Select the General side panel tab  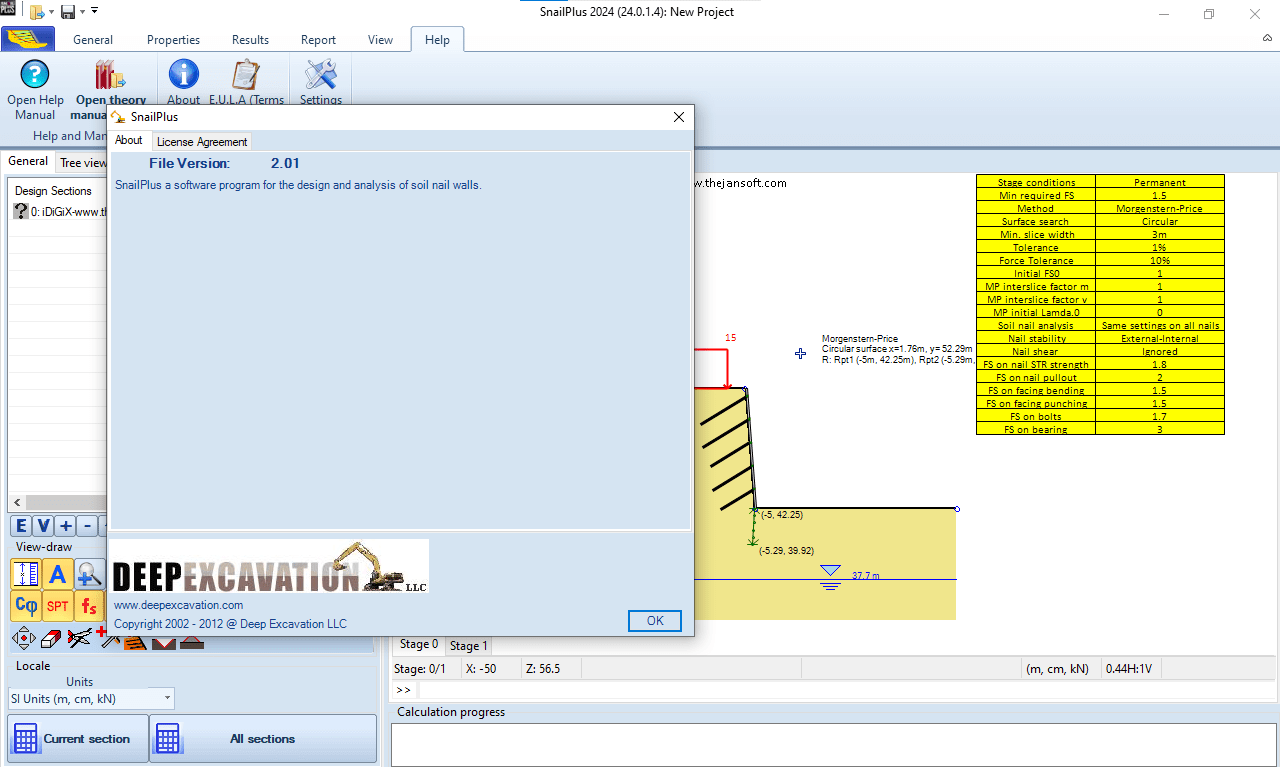pyautogui.click(x=28, y=161)
